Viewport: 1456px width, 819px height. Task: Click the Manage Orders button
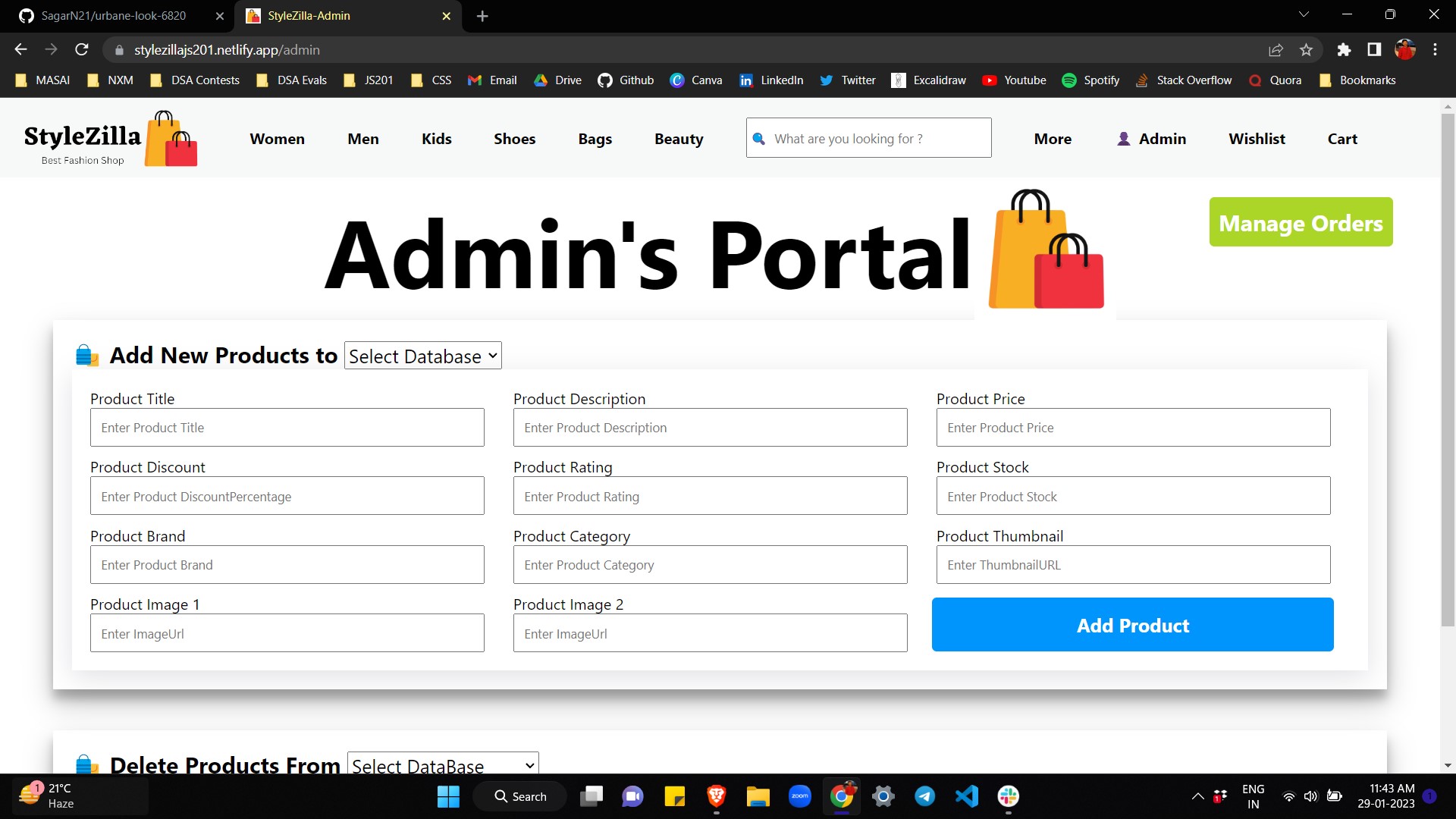(x=1301, y=222)
